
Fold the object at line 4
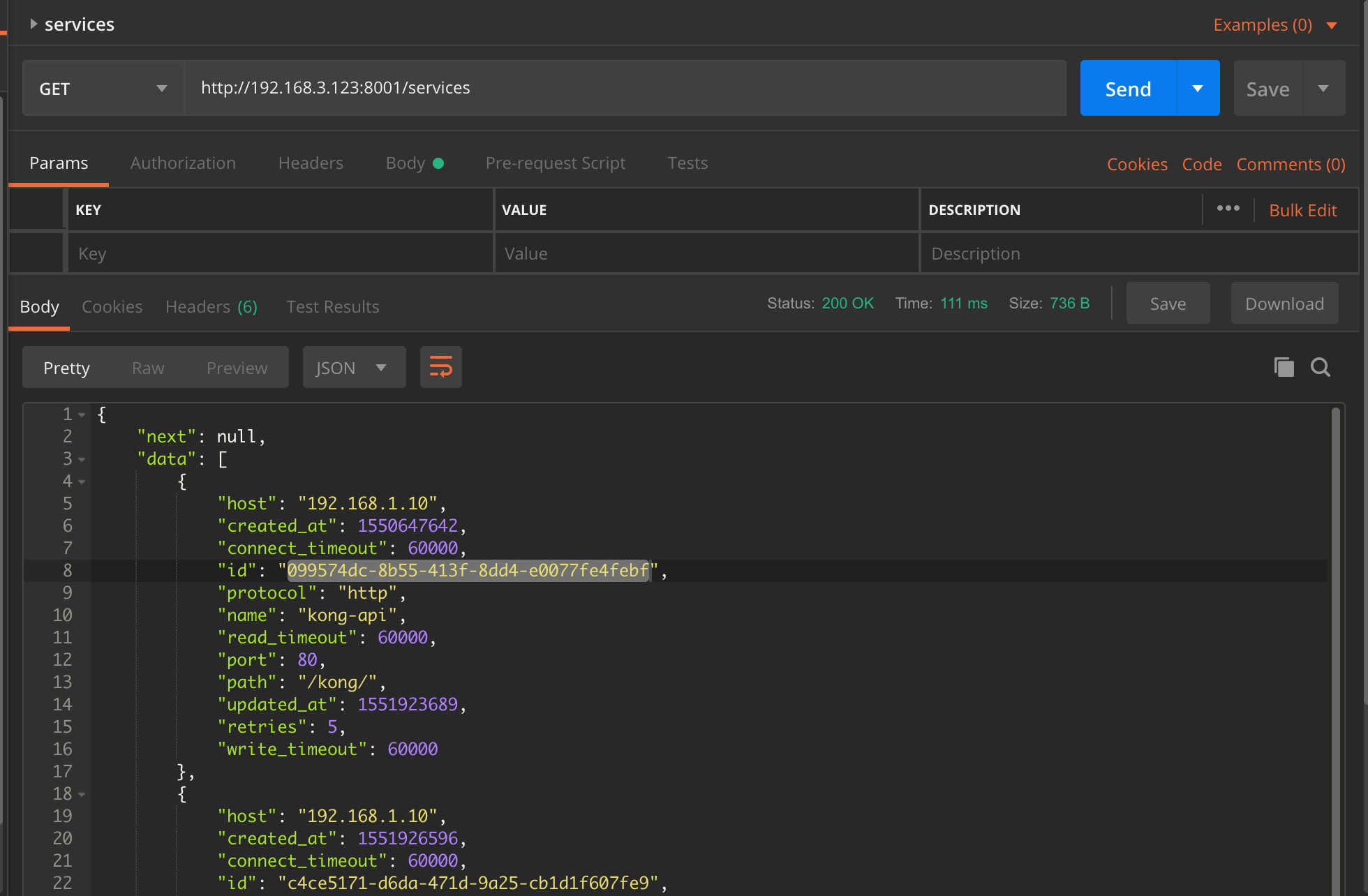click(x=82, y=482)
